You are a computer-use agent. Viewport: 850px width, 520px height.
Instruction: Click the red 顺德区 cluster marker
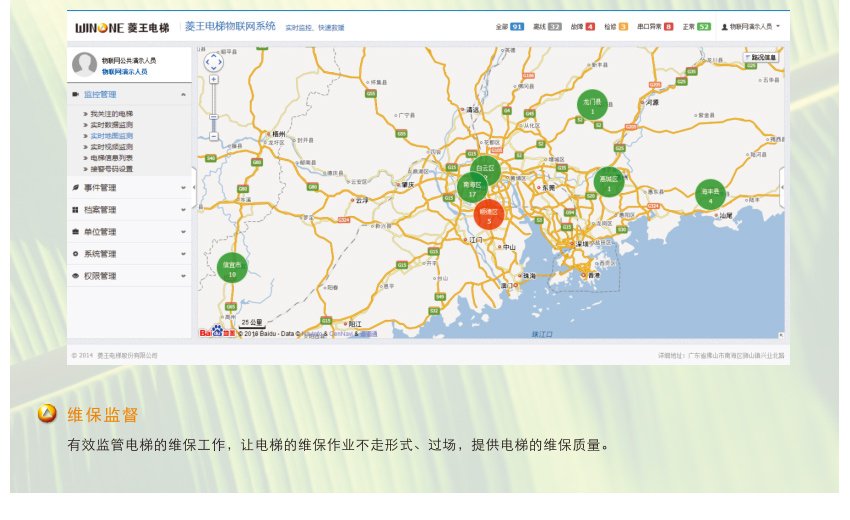(x=488, y=215)
